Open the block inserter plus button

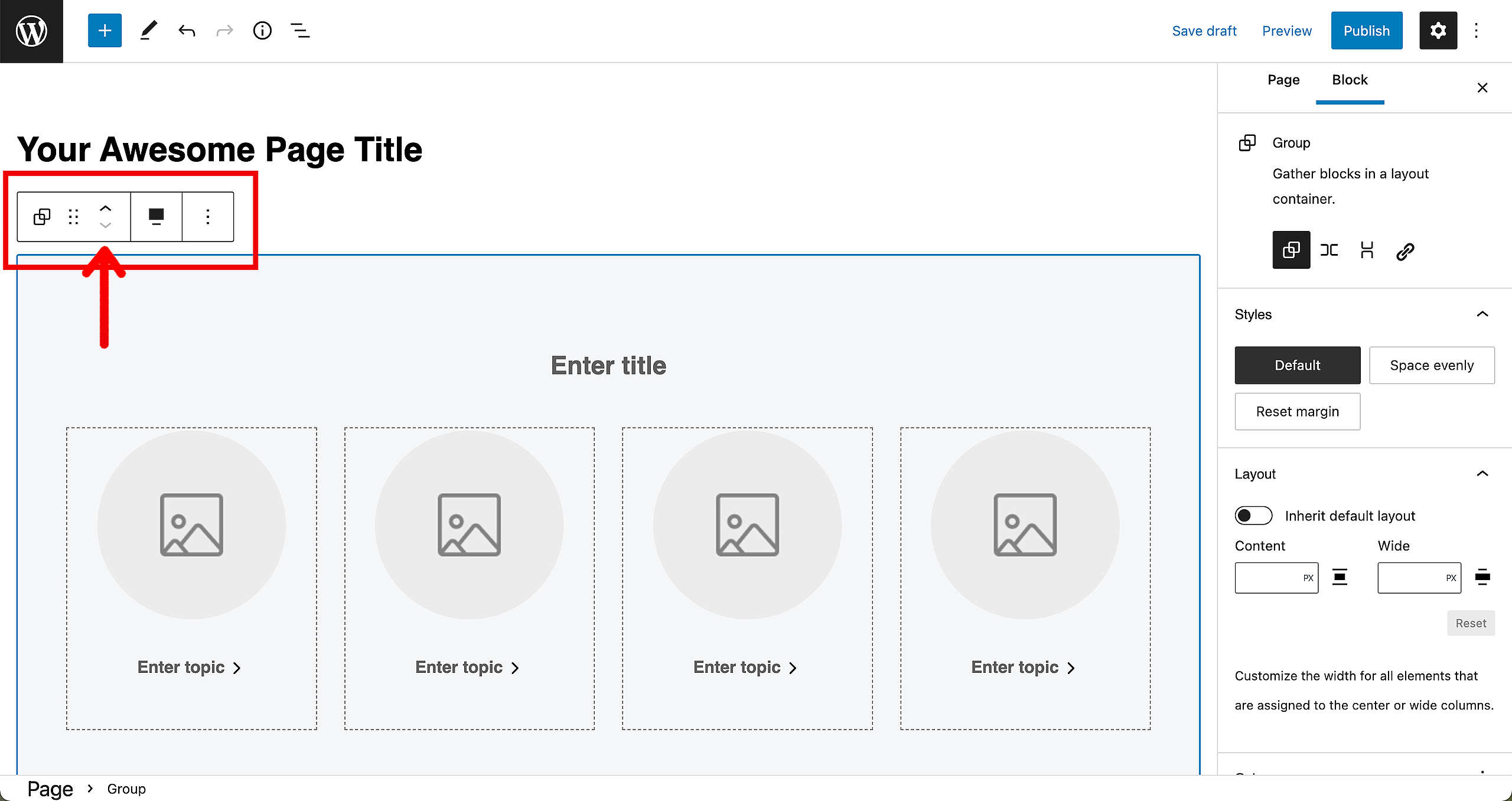(x=105, y=31)
